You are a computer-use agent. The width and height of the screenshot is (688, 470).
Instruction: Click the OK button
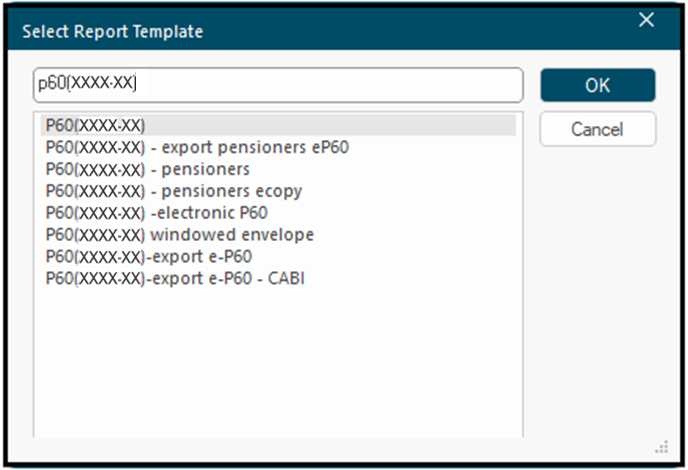point(598,85)
